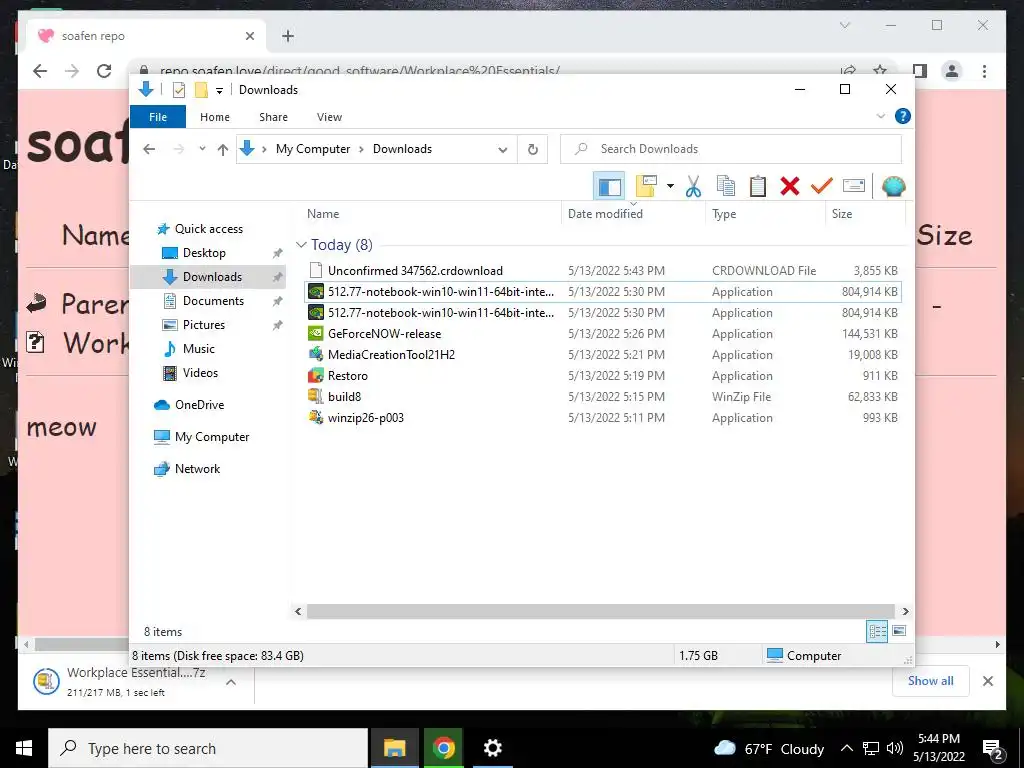Click the Explorer Back arrow
This screenshot has width=1024, height=768.
(x=149, y=149)
